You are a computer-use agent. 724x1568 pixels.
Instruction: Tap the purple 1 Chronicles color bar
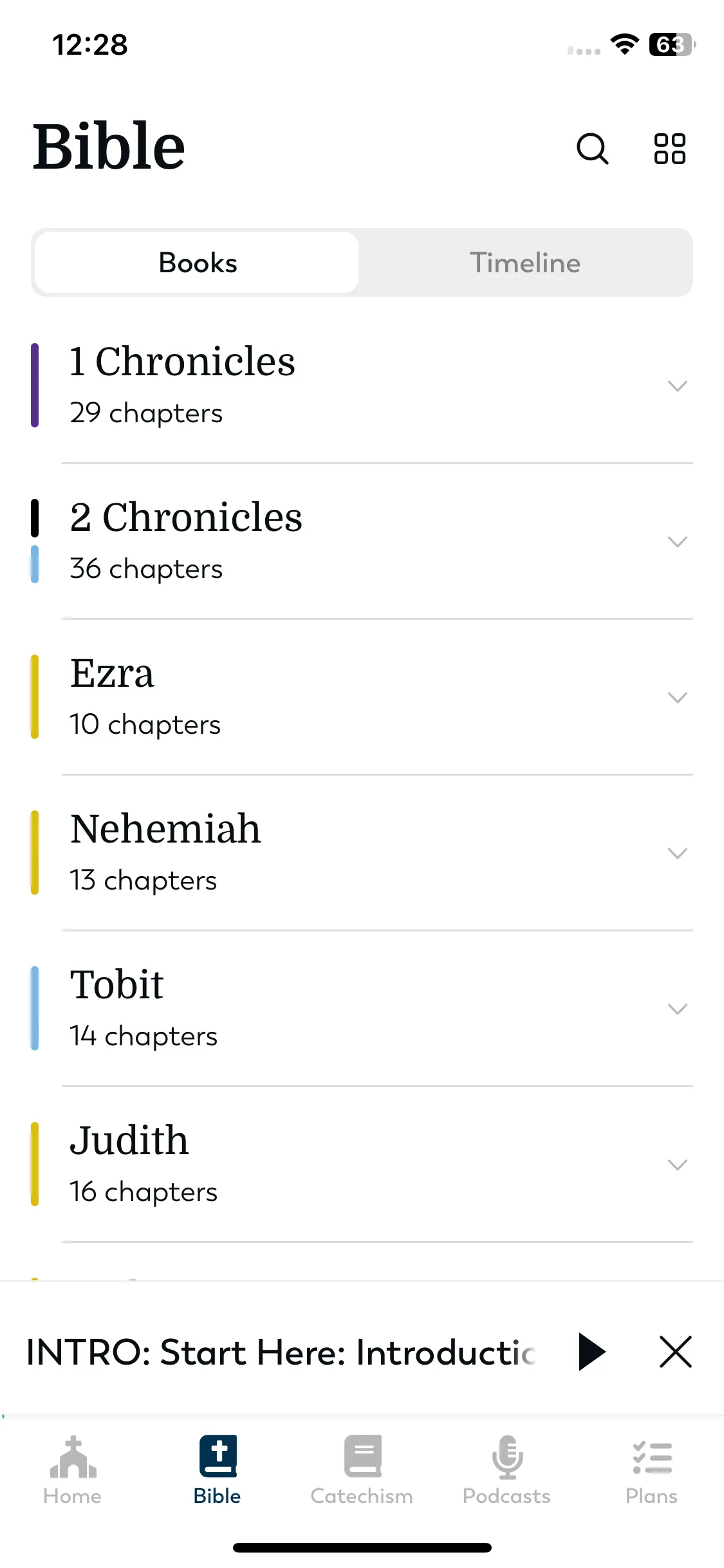click(x=35, y=386)
